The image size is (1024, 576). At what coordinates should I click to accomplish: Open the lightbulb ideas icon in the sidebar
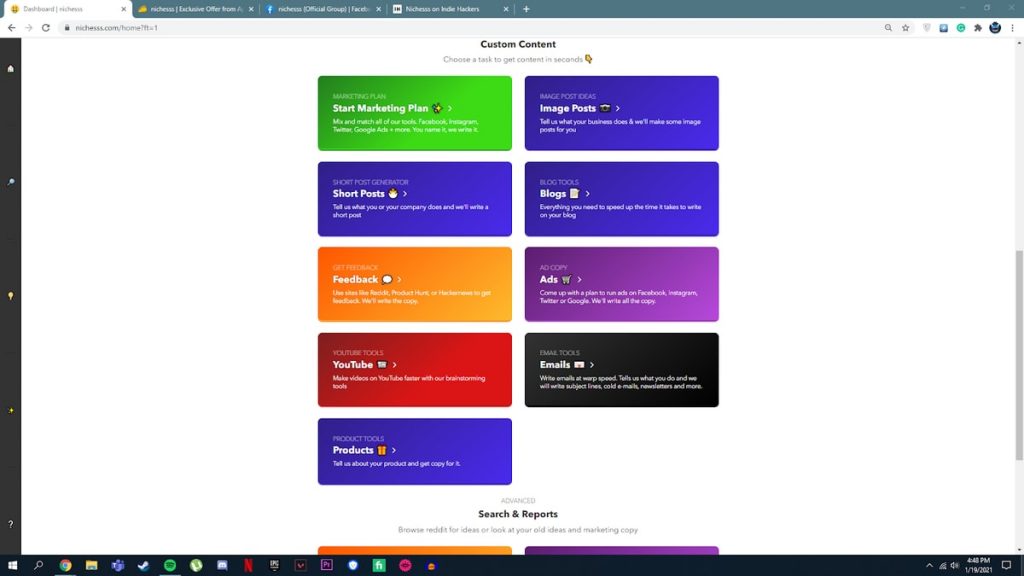[x=10, y=296]
